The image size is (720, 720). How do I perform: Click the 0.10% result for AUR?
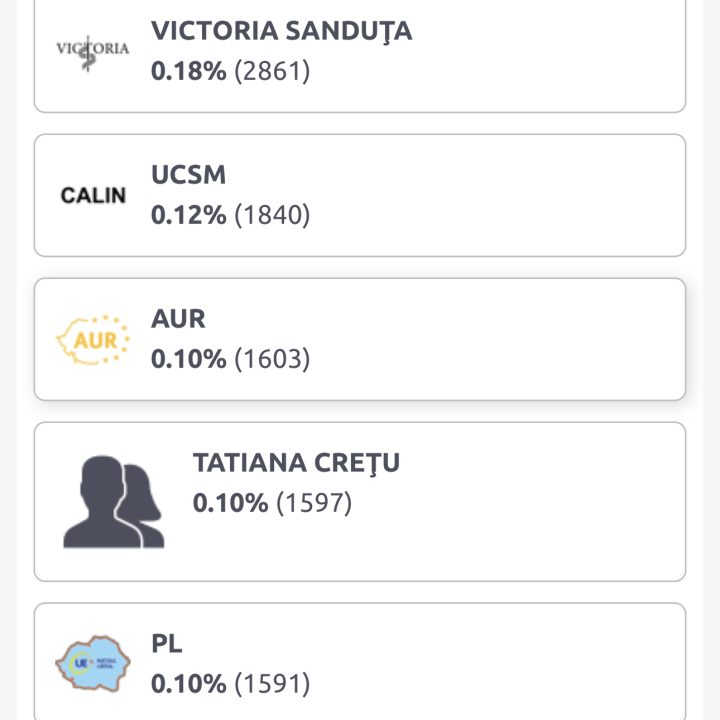[x=188, y=360]
